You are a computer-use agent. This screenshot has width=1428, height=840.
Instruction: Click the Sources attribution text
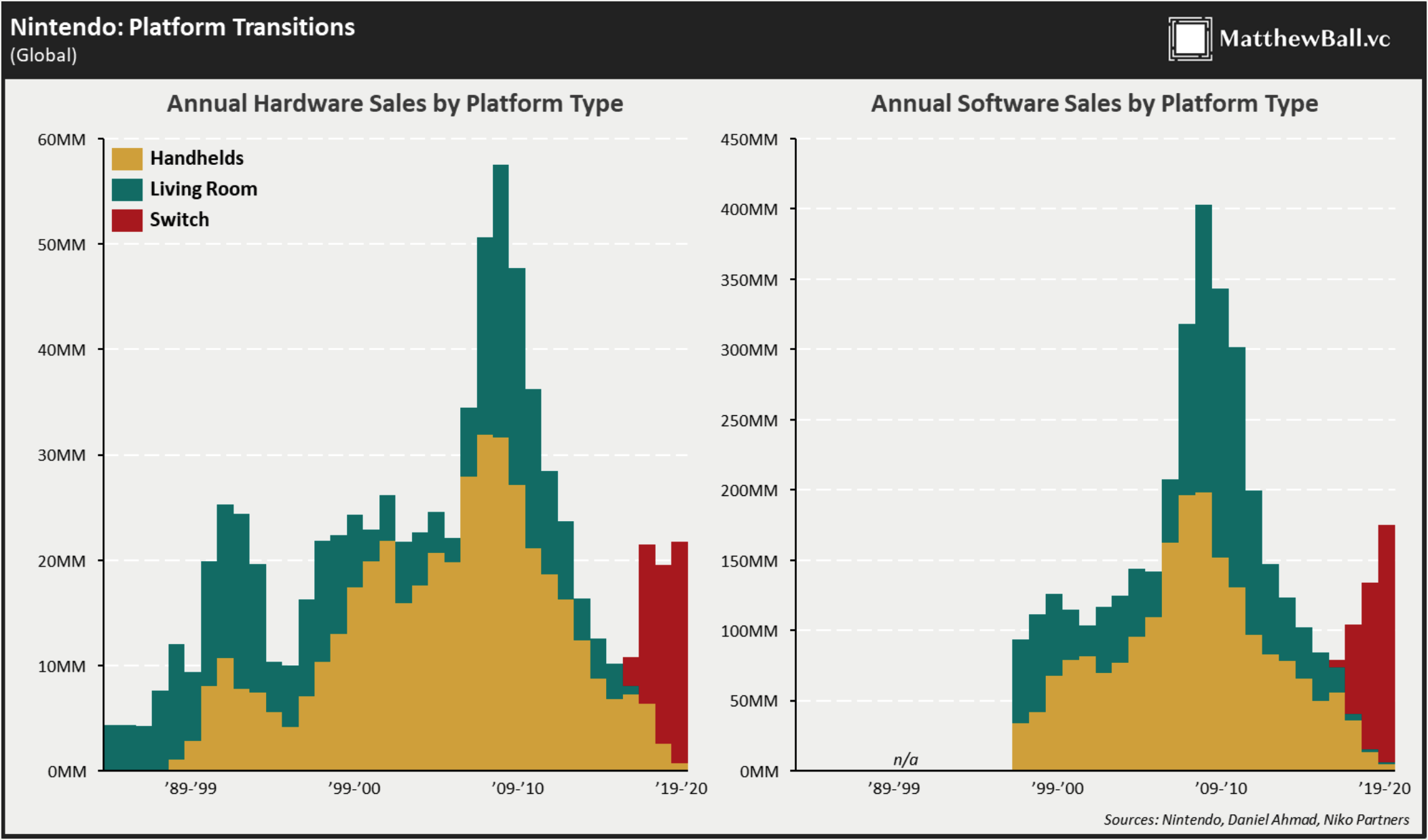1256,820
